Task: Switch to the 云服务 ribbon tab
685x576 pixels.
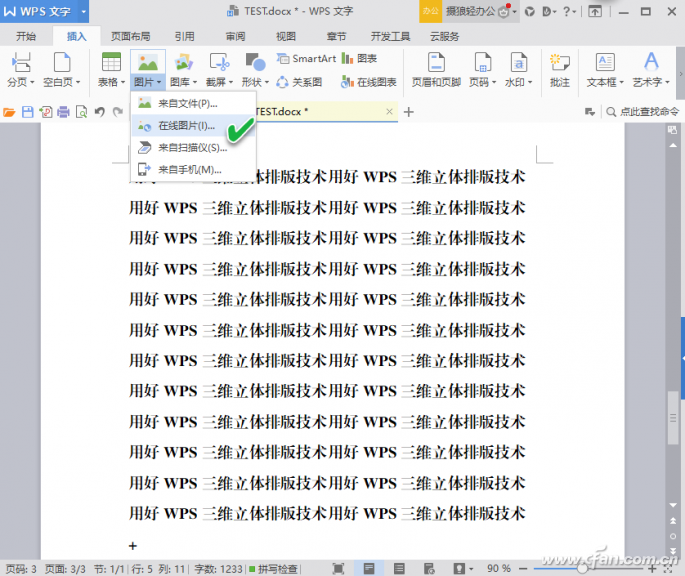Action: tap(444, 36)
